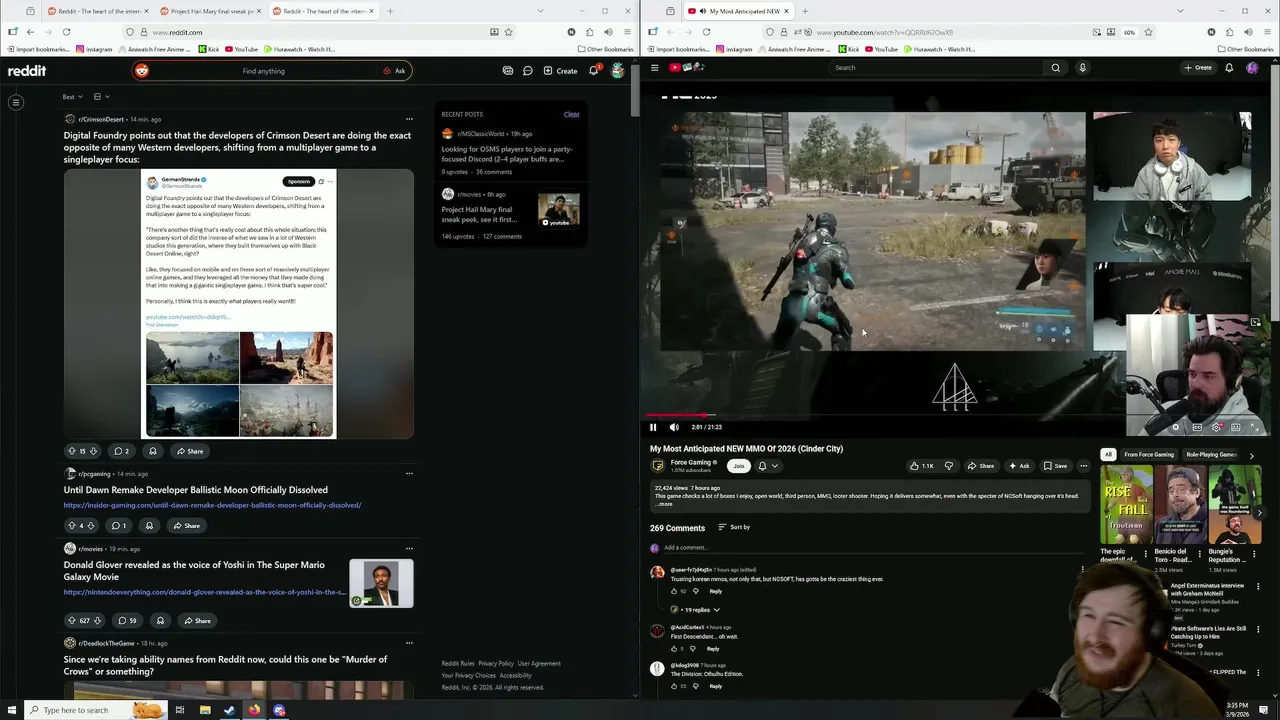
Task: Upvote the Until Dawn Remake post
Action: coord(71,526)
